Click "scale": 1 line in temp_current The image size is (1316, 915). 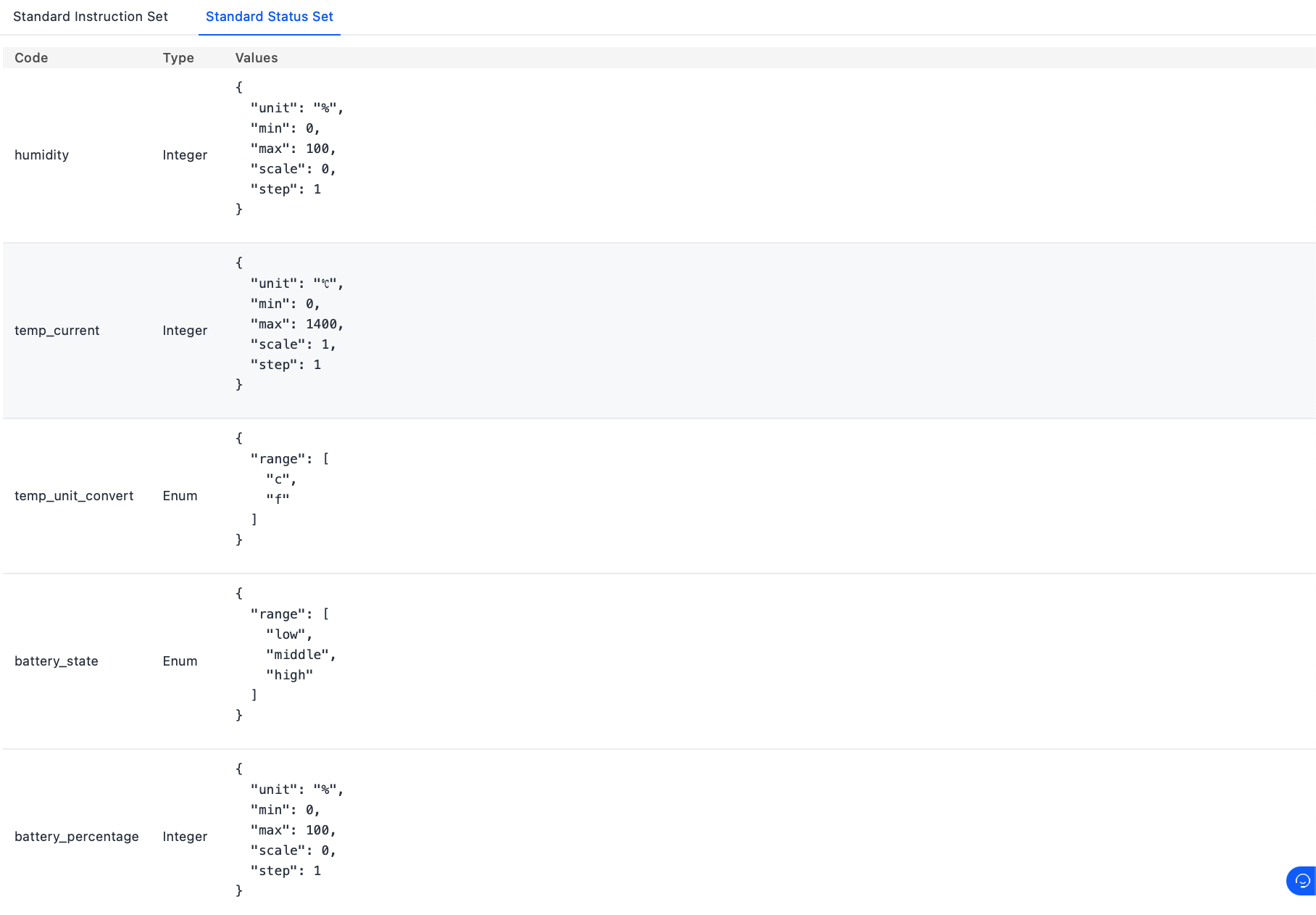(x=293, y=344)
